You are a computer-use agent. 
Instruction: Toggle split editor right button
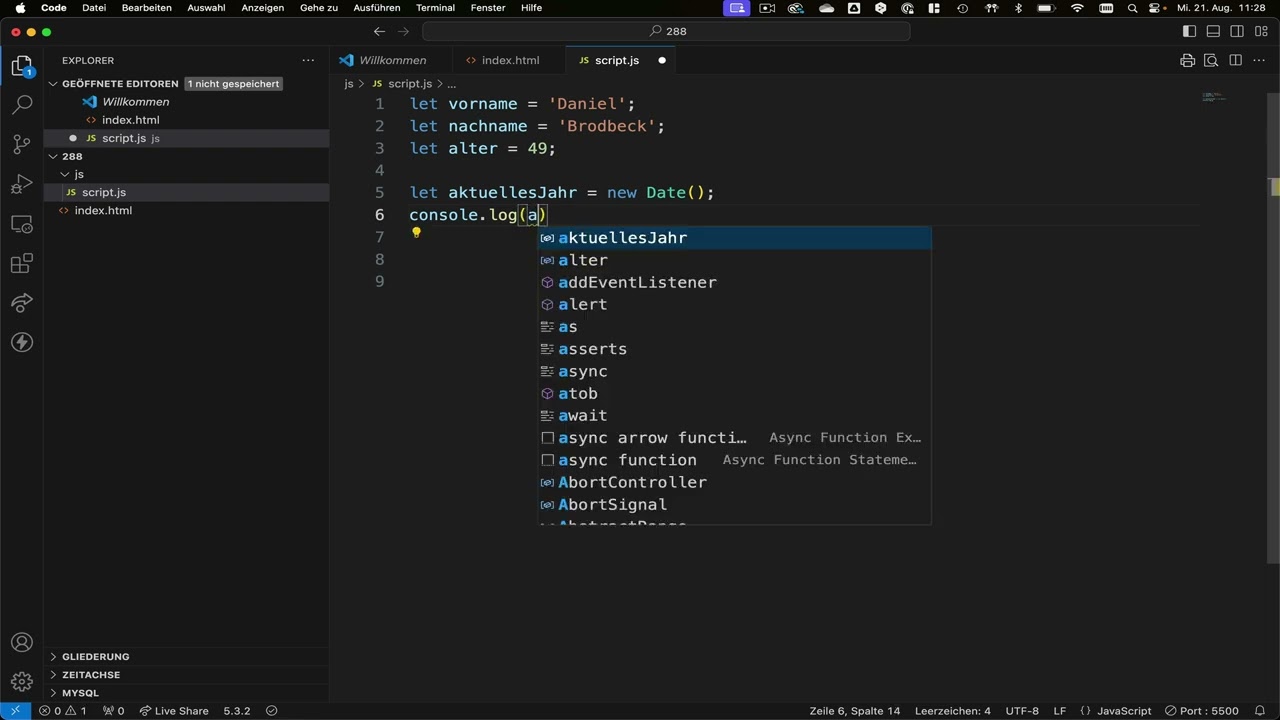pyautogui.click(x=1235, y=61)
